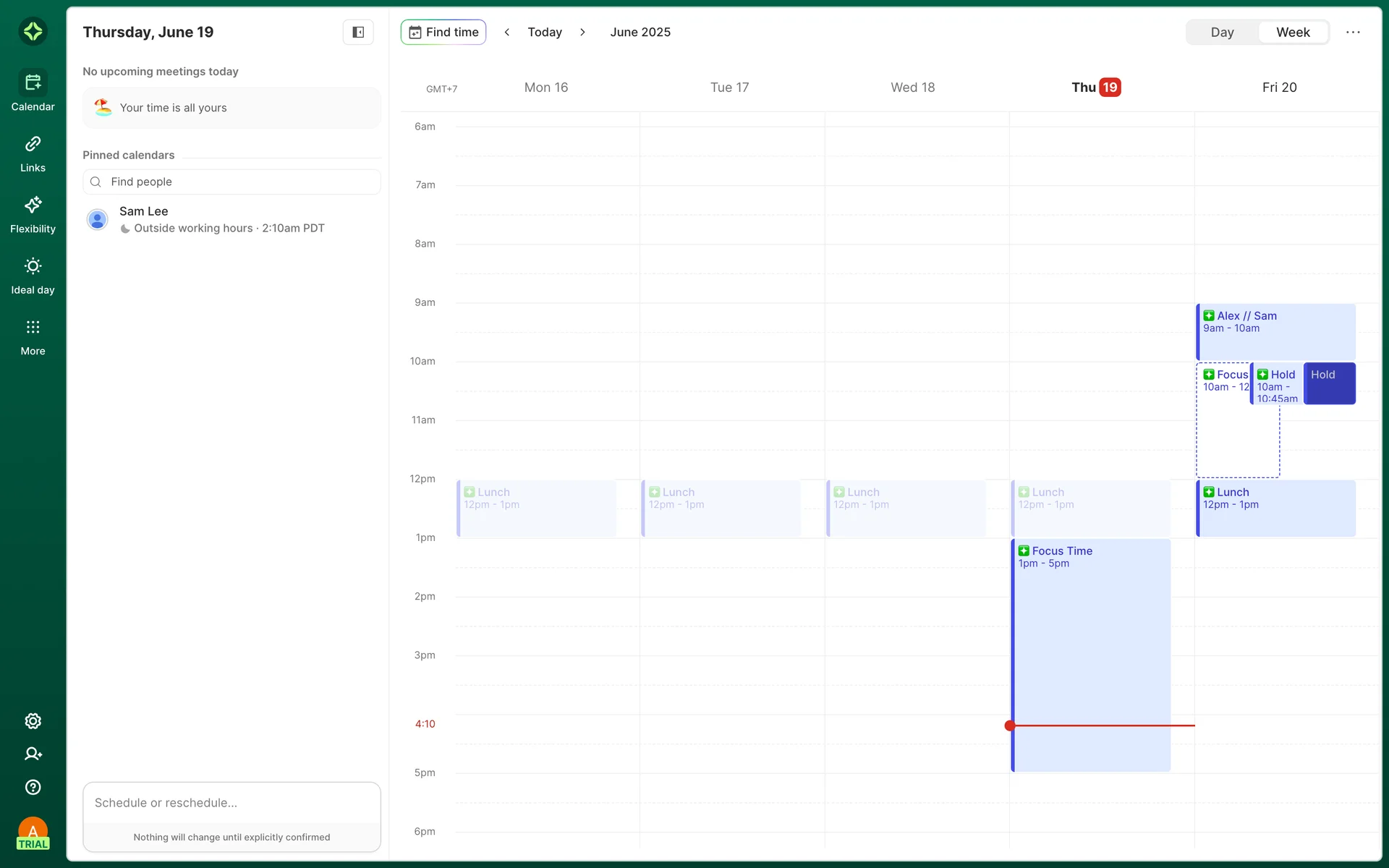Jump to Today in calendar
The image size is (1389, 868).
[x=545, y=32]
